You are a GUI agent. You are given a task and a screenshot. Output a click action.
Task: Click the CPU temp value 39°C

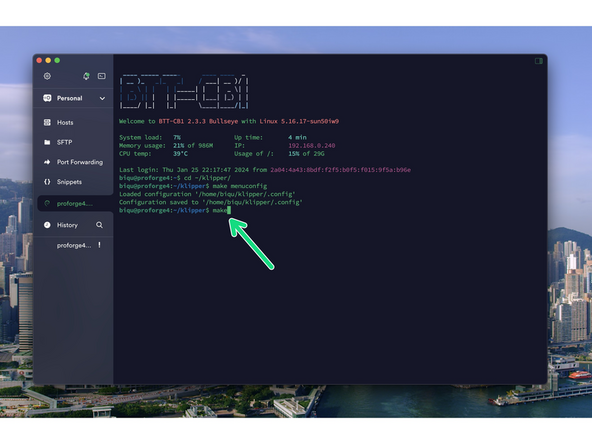click(180, 154)
